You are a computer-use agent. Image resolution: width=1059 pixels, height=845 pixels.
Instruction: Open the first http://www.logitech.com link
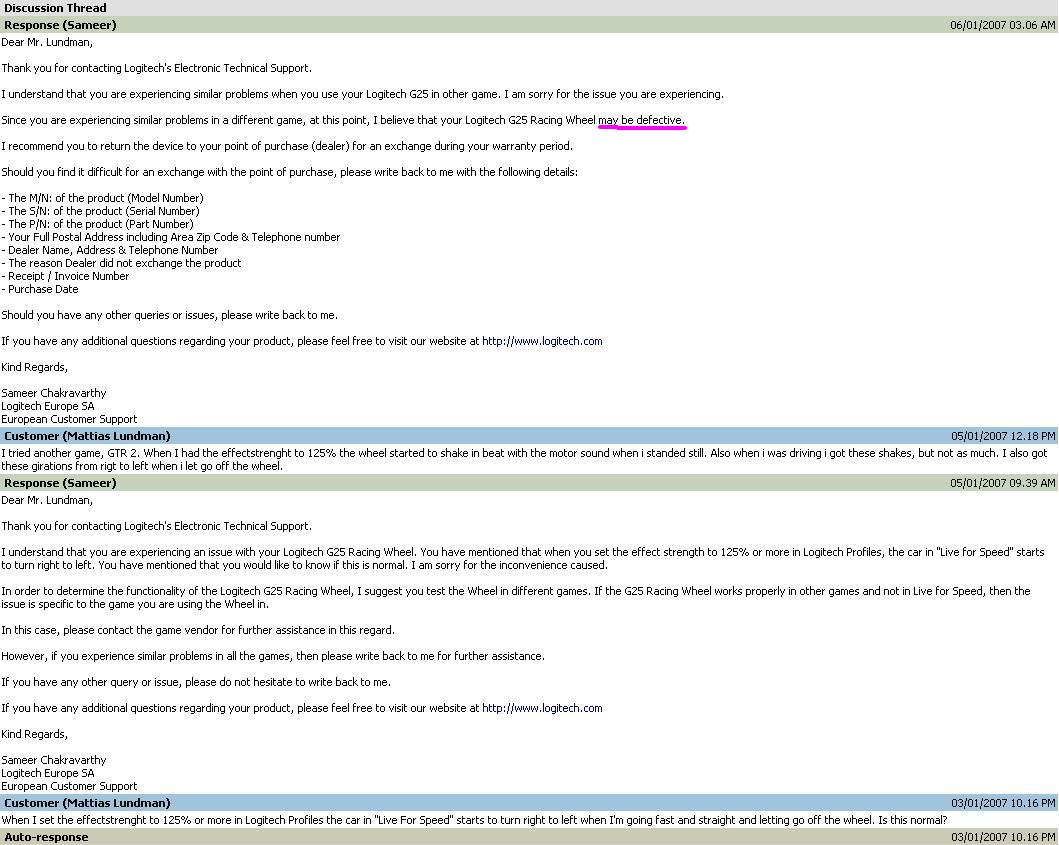click(x=542, y=341)
